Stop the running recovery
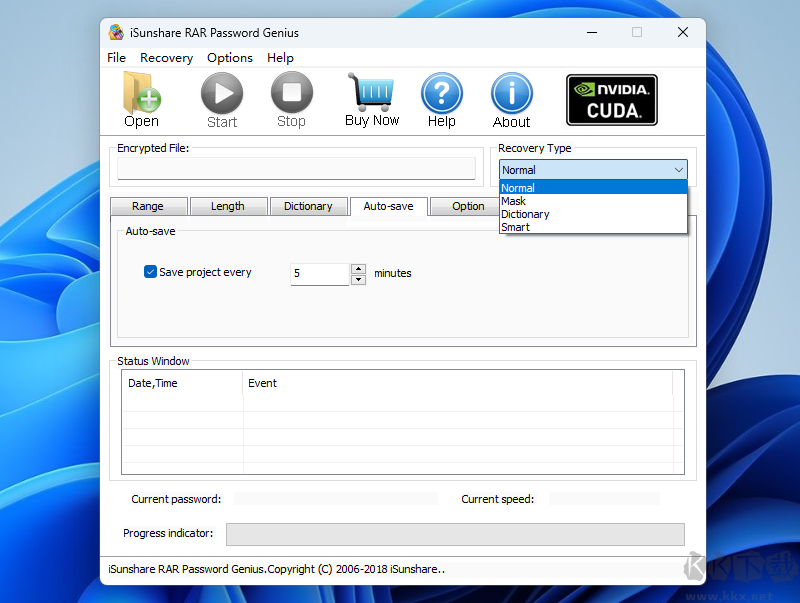The image size is (800, 603). [291, 97]
